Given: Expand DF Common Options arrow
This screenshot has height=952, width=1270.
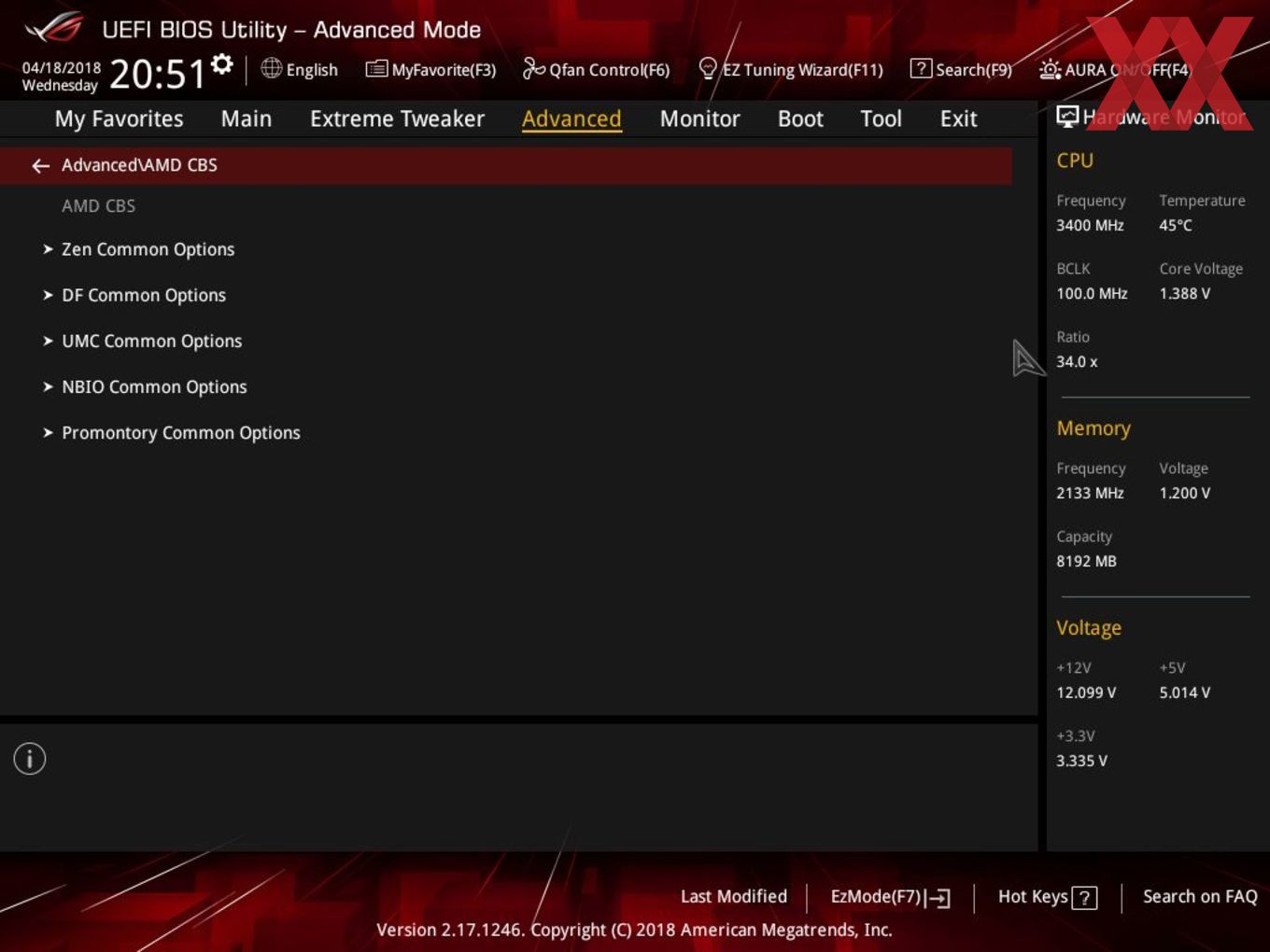Looking at the screenshot, I should pos(48,295).
